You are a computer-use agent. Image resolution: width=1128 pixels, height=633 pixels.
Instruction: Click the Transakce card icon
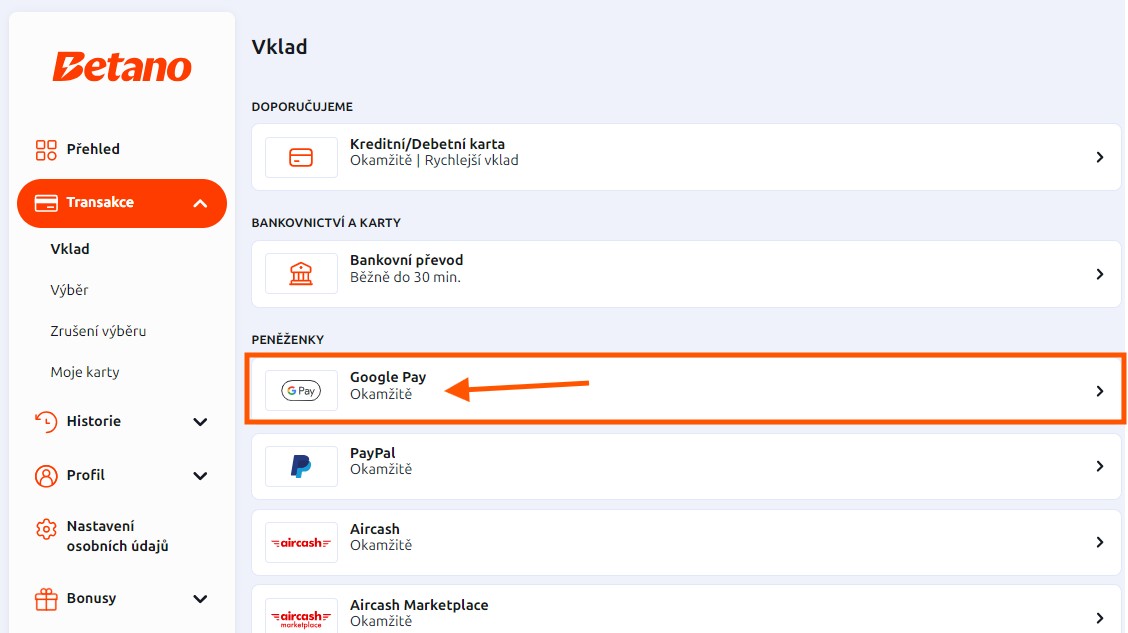[x=46, y=203]
